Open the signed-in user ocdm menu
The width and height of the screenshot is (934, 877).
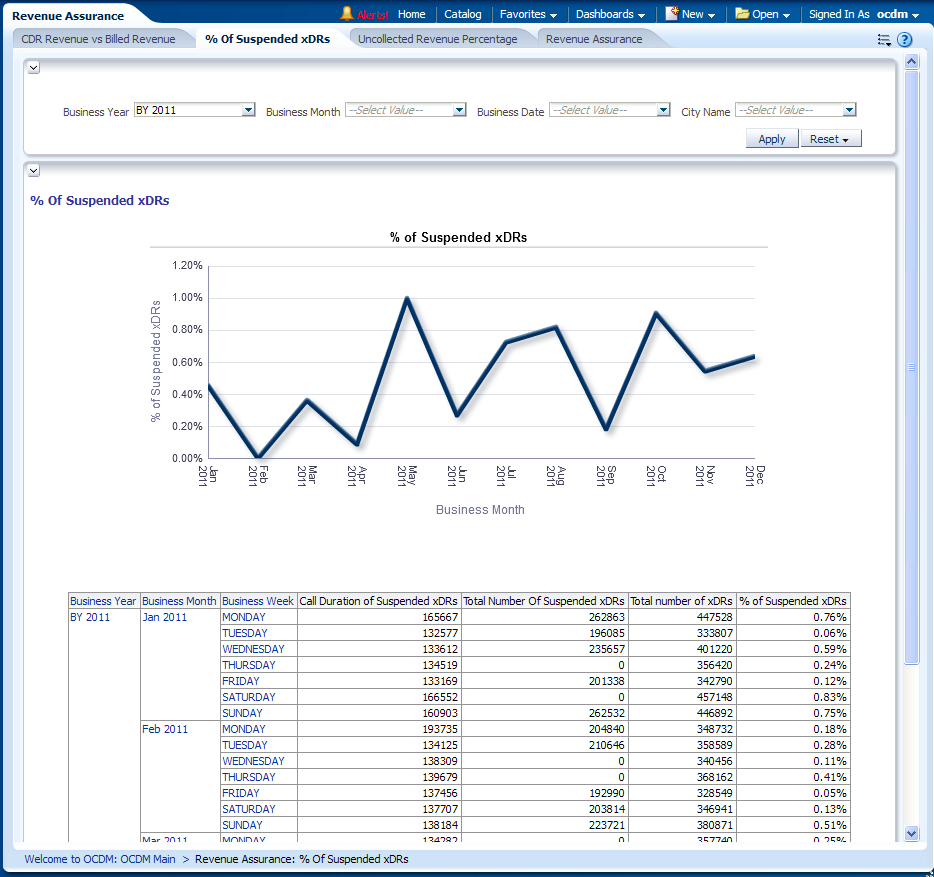[898, 14]
